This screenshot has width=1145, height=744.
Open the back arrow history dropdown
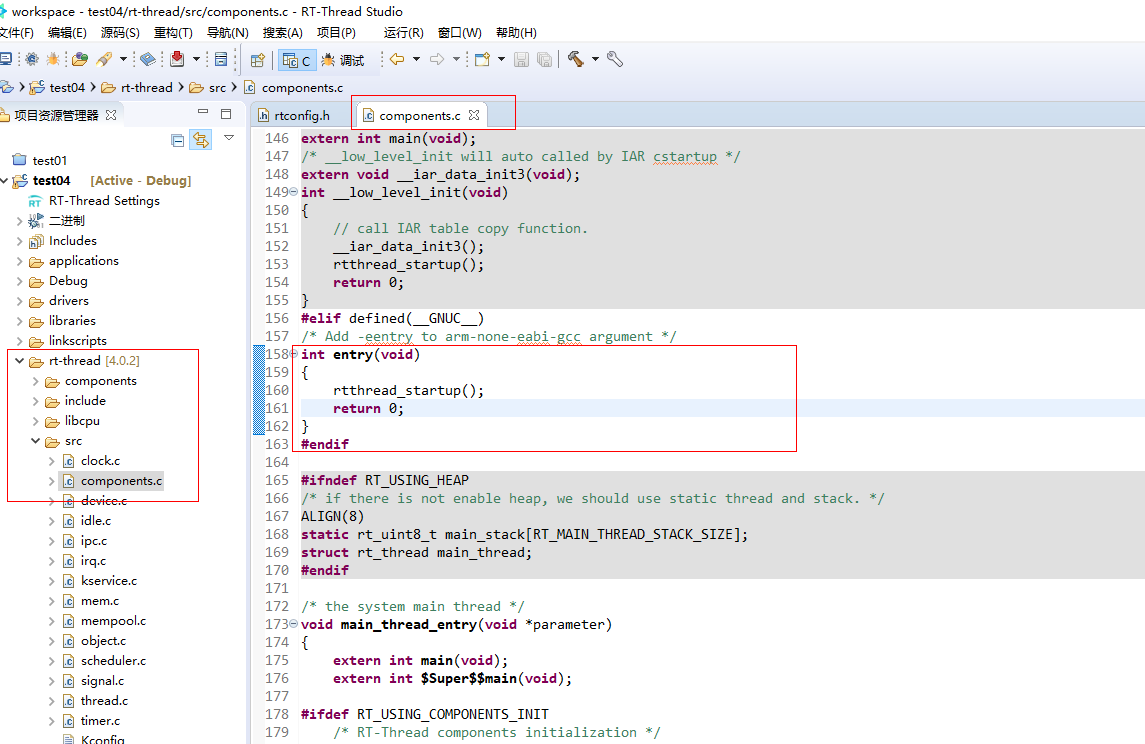[416, 59]
